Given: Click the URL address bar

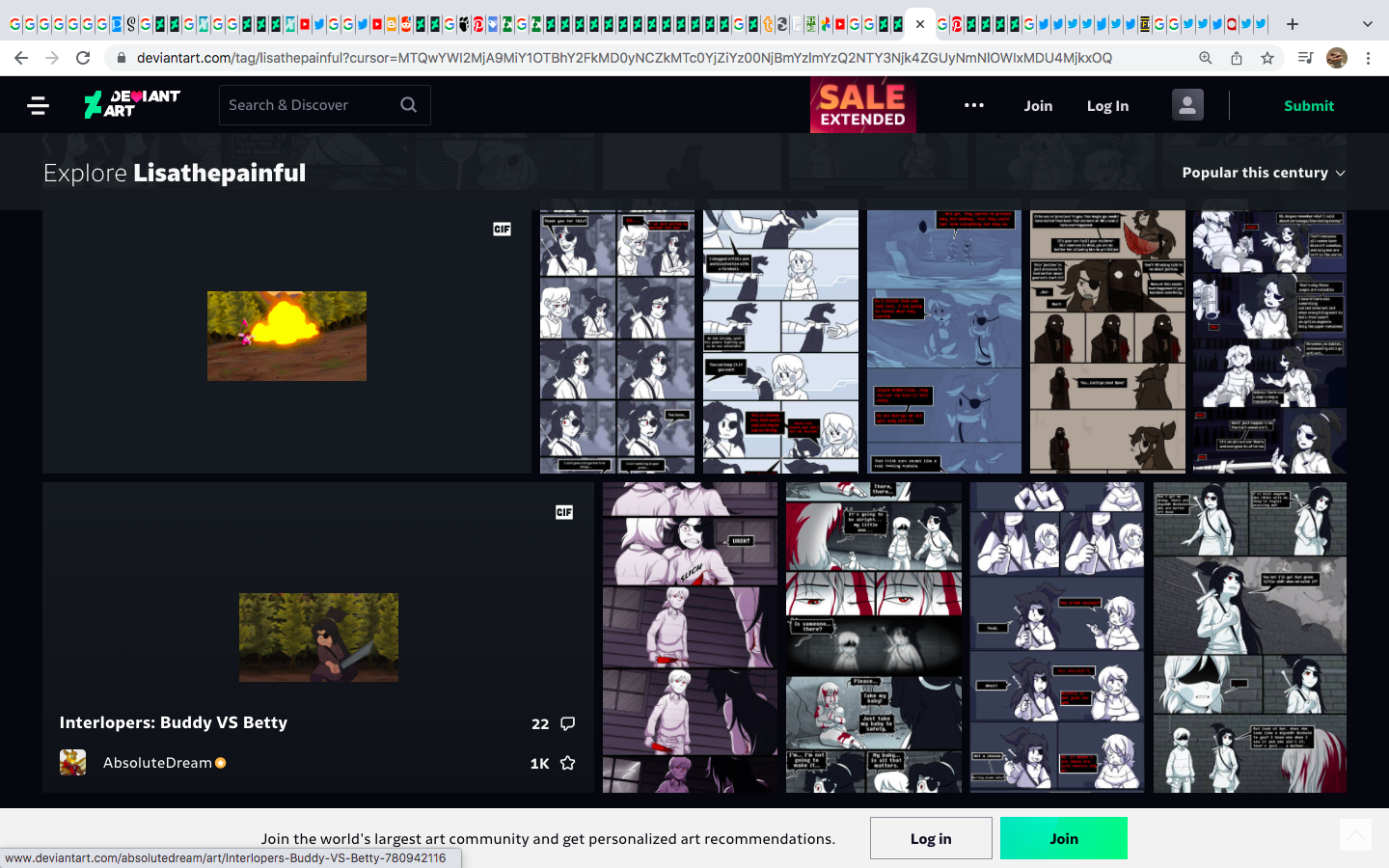Looking at the screenshot, I should [x=624, y=58].
